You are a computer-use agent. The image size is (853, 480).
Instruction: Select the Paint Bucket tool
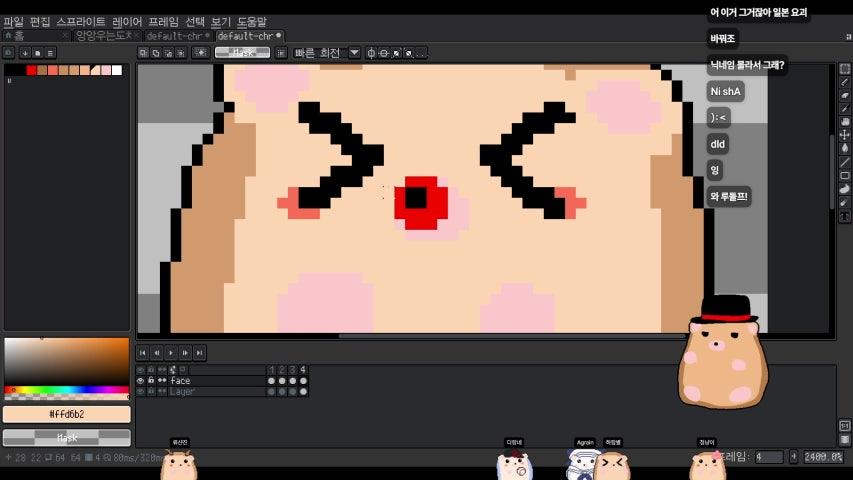coord(844,148)
